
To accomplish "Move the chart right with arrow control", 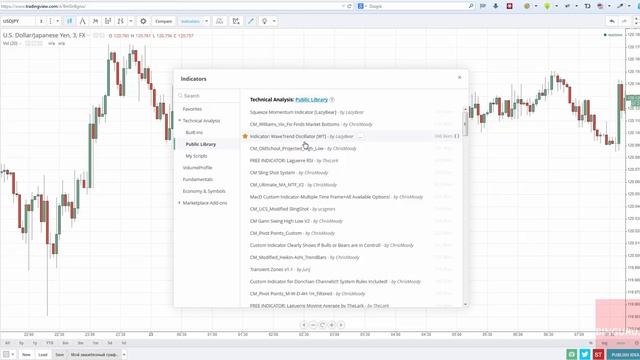I will coord(341,325).
